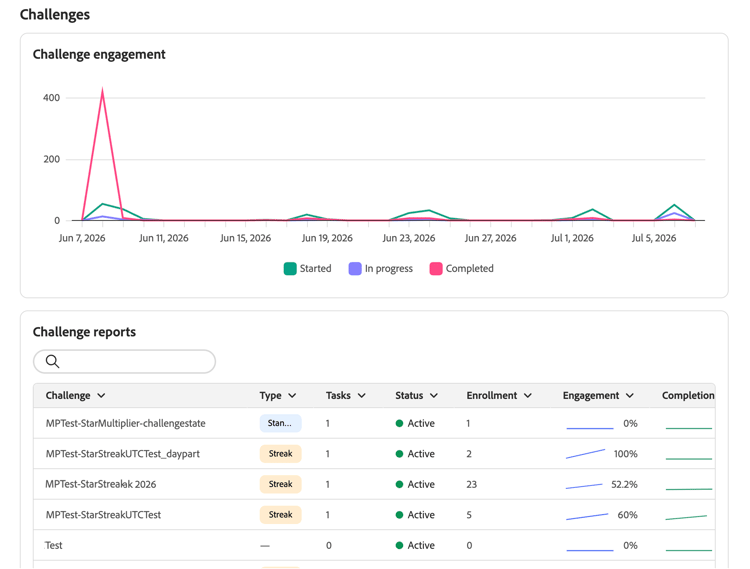Open the Engagement column sort chevron
This screenshot has height=569, width=750.
[630, 396]
